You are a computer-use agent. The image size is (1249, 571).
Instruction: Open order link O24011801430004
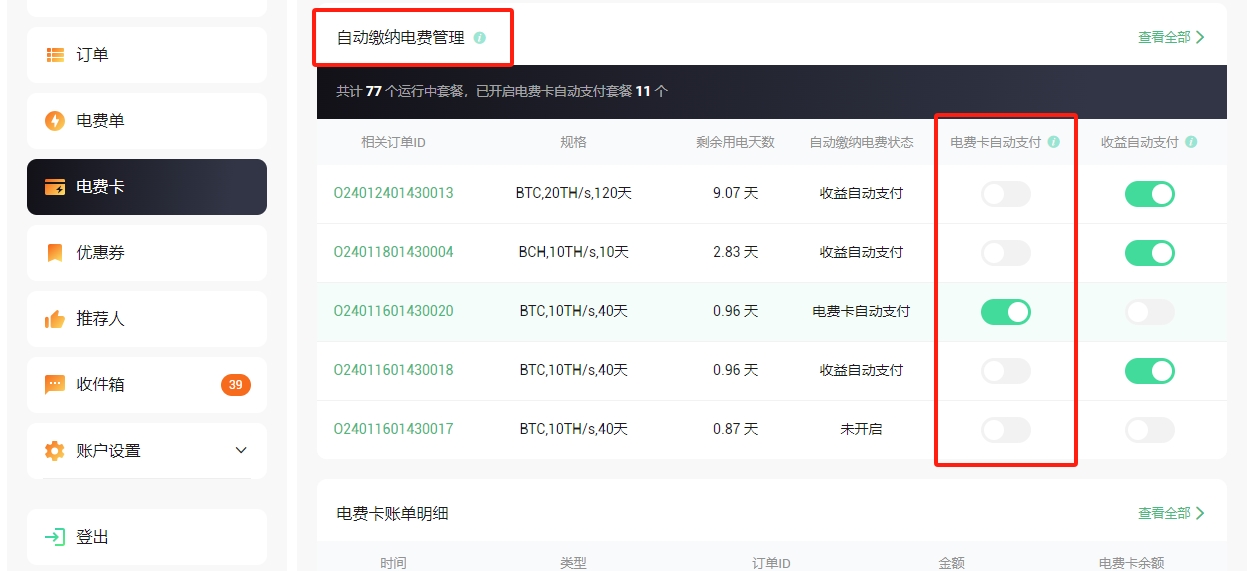tap(393, 252)
